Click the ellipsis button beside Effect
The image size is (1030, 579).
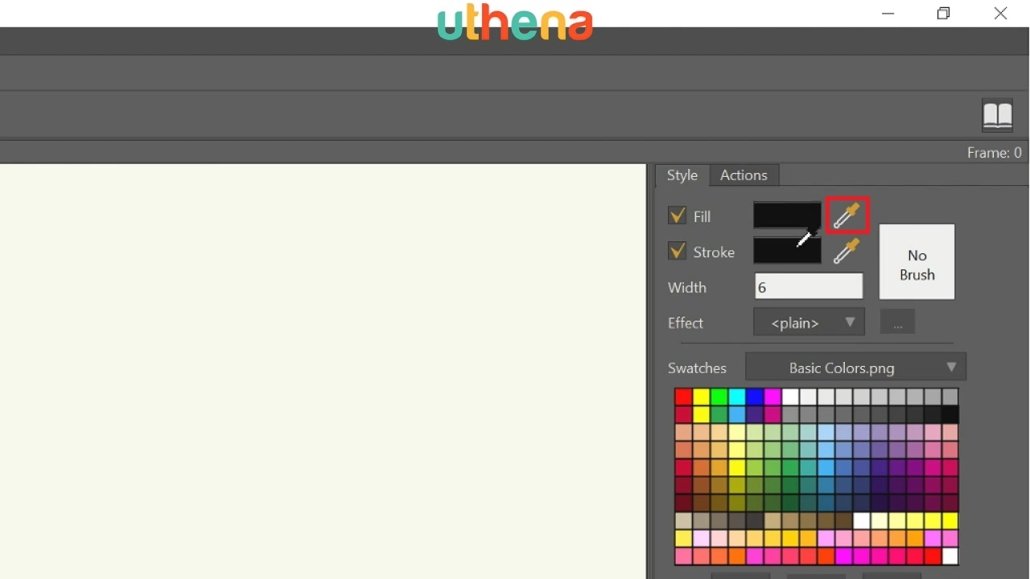(897, 323)
